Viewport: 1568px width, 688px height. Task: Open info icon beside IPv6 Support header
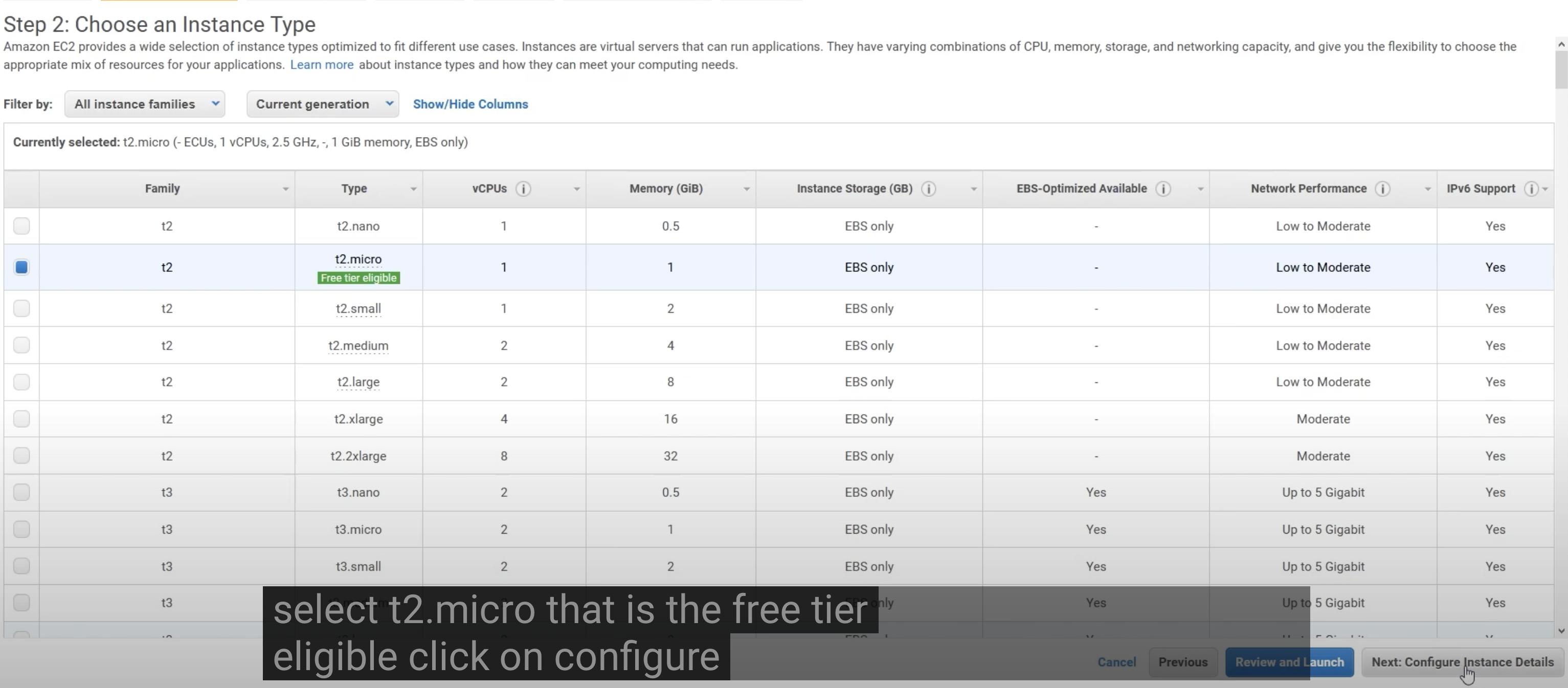(x=1531, y=189)
